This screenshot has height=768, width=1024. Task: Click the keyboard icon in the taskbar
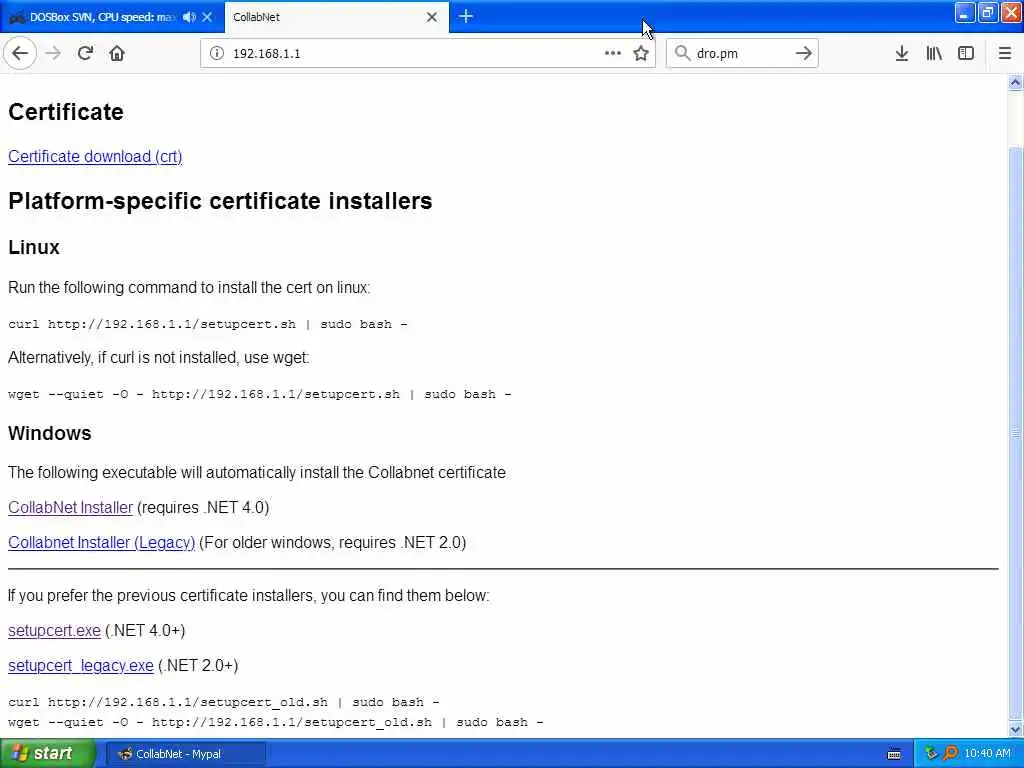pos(894,754)
